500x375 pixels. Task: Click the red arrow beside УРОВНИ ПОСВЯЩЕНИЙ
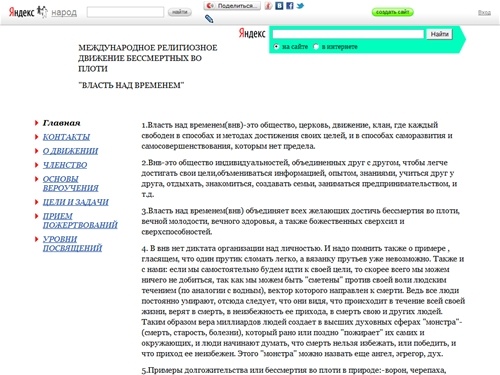click(36, 239)
